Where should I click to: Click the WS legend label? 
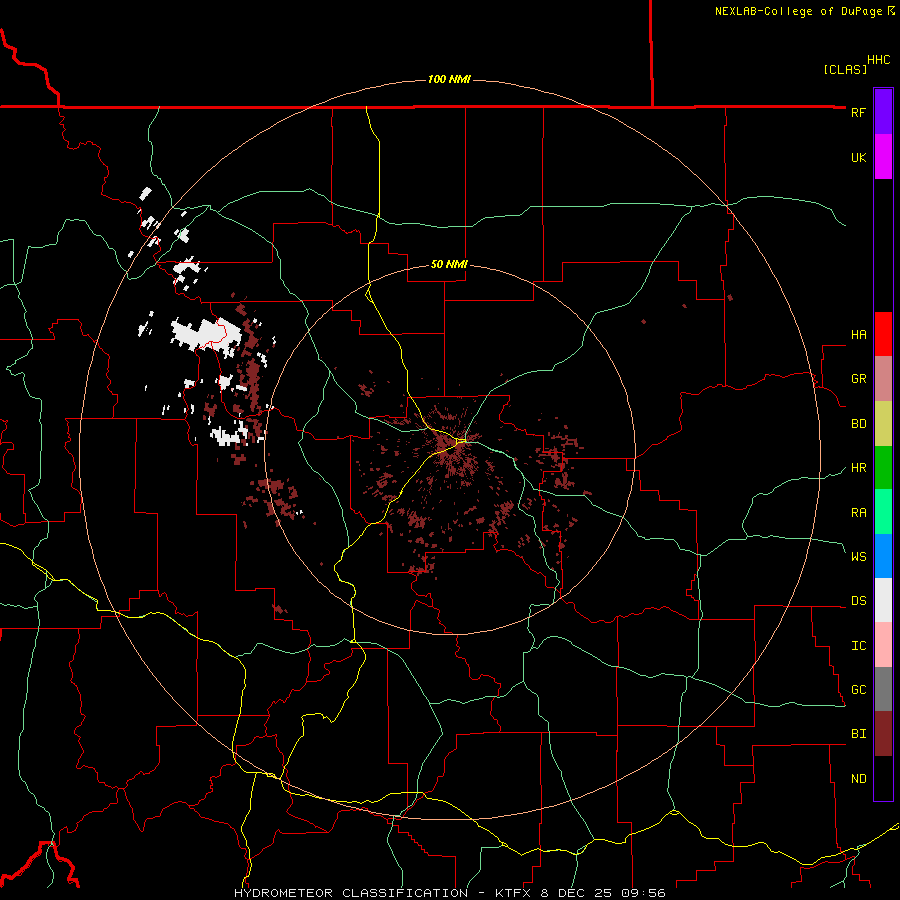858,556
